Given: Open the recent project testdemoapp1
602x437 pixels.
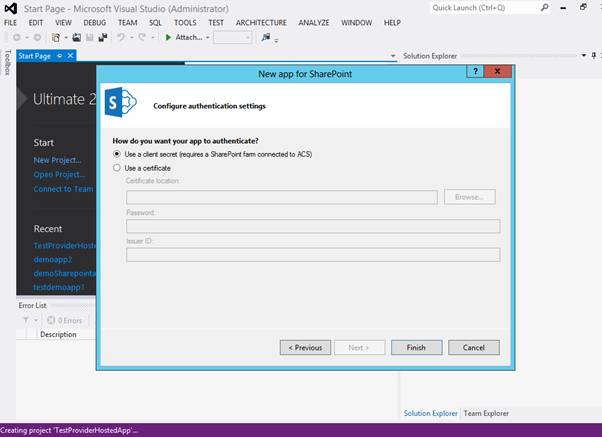Looking at the screenshot, I should point(58,287).
